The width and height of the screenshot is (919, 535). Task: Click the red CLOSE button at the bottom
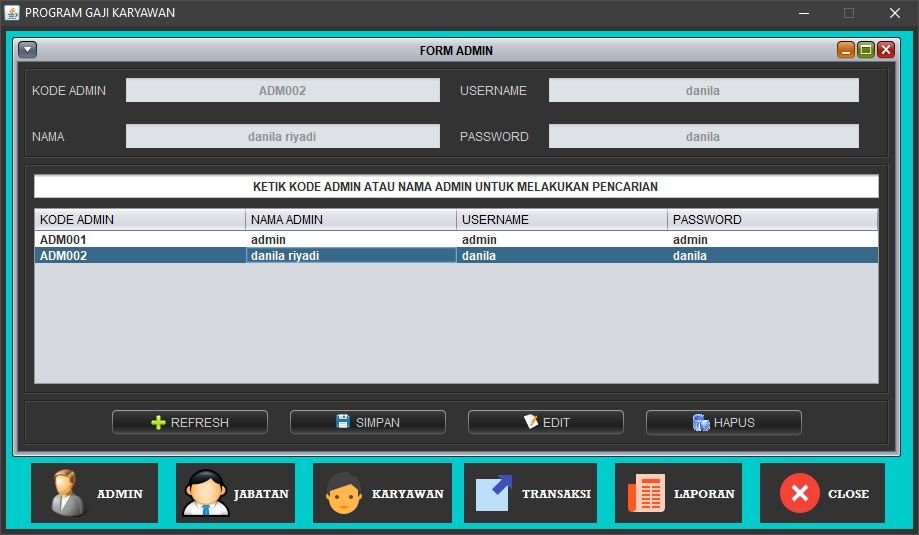coord(822,493)
